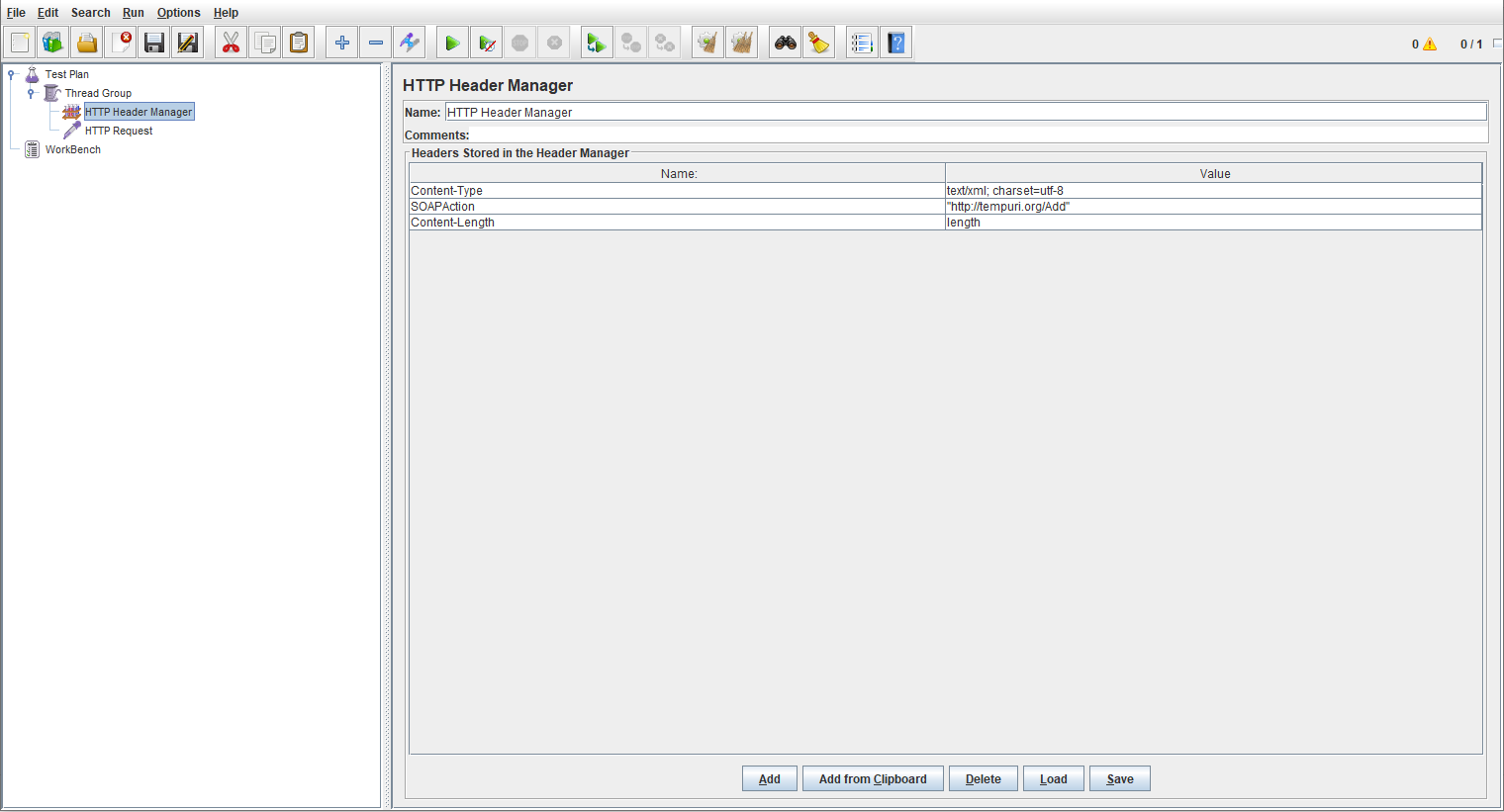The width and height of the screenshot is (1504, 812).
Task: Click the header manager Name text field
Action: click(x=965, y=112)
